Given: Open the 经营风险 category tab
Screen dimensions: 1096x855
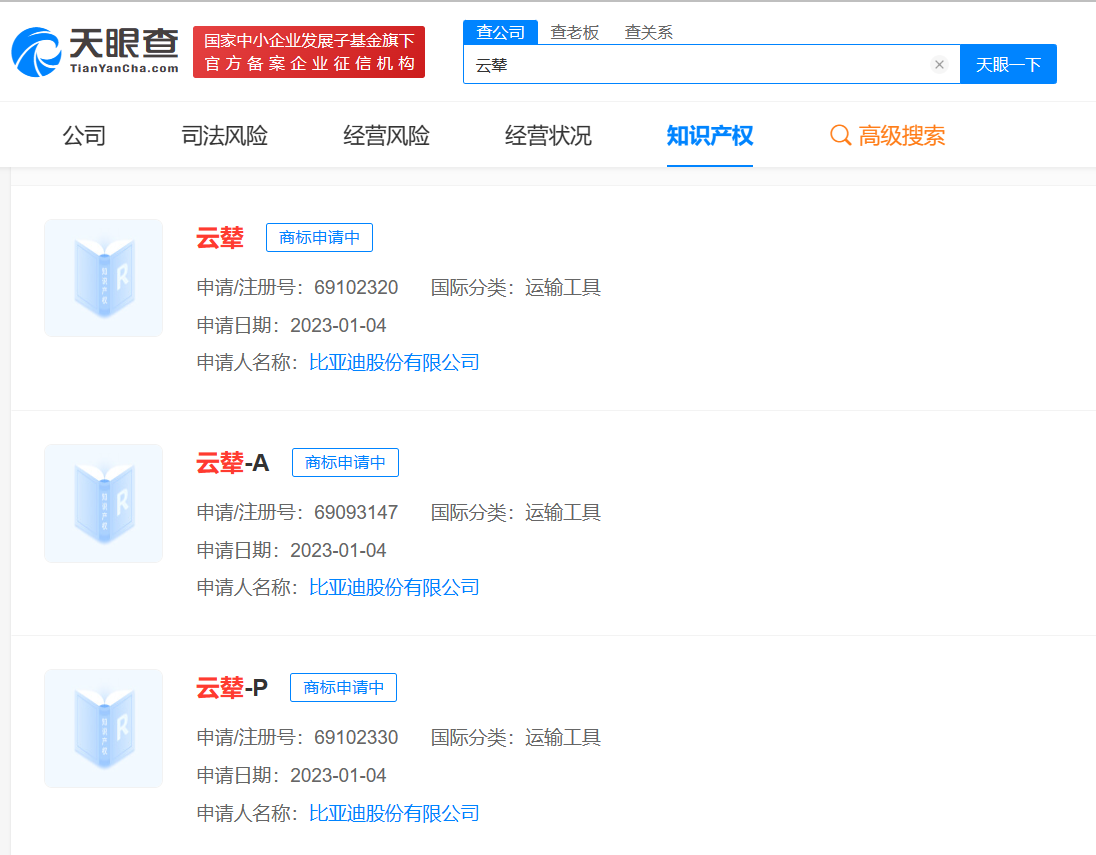Looking at the screenshot, I should click(387, 136).
